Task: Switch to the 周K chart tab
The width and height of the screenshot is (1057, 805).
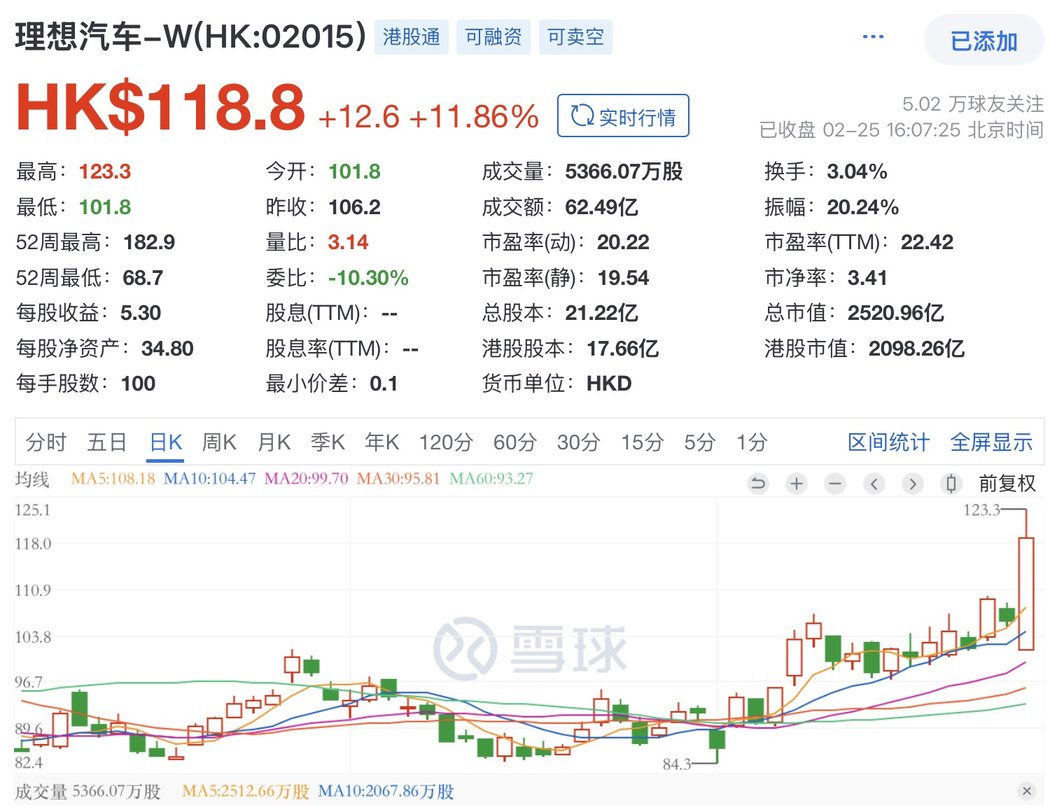Action: (x=219, y=442)
